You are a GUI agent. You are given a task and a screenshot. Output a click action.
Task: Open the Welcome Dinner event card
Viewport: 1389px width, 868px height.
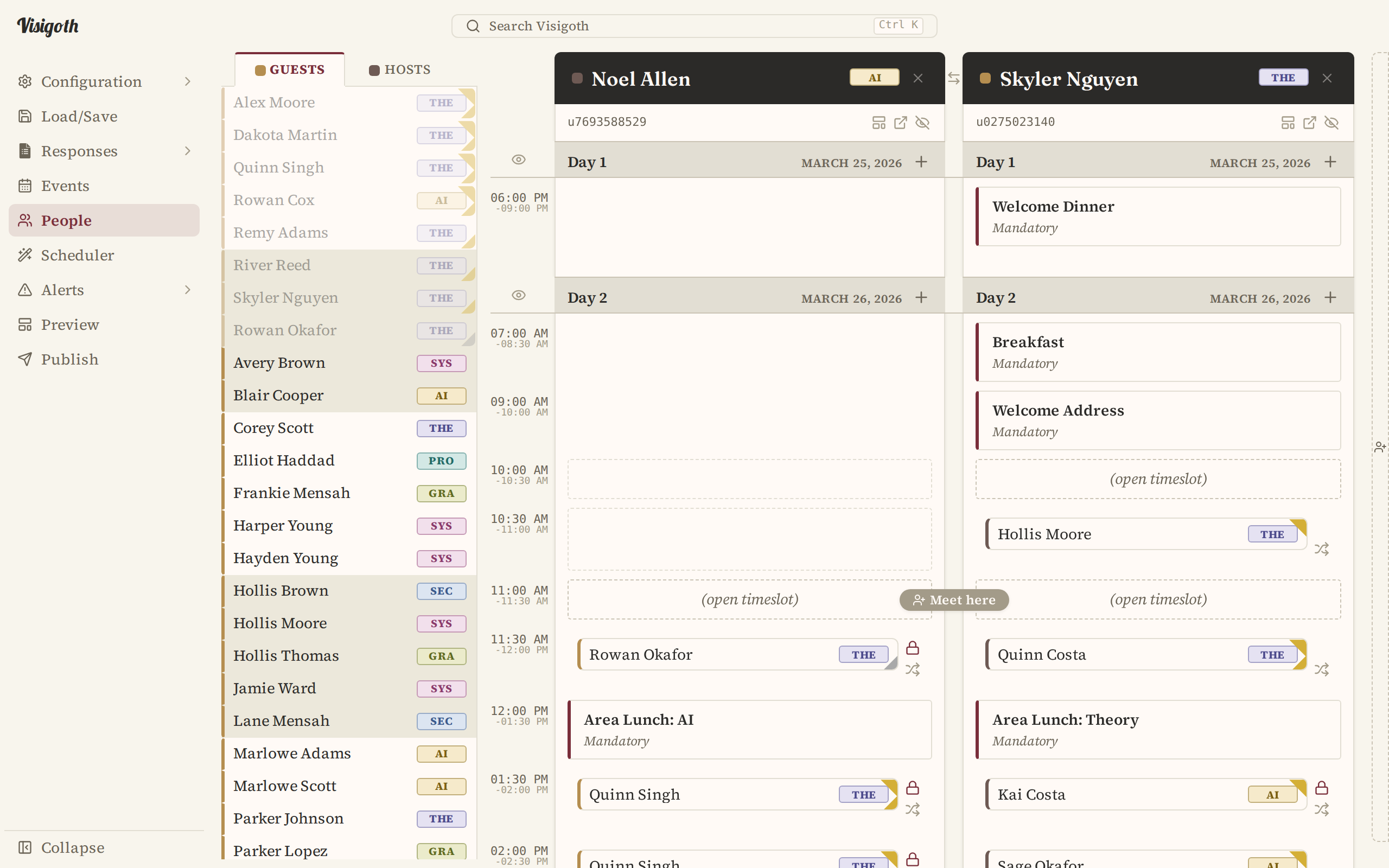click(1158, 216)
